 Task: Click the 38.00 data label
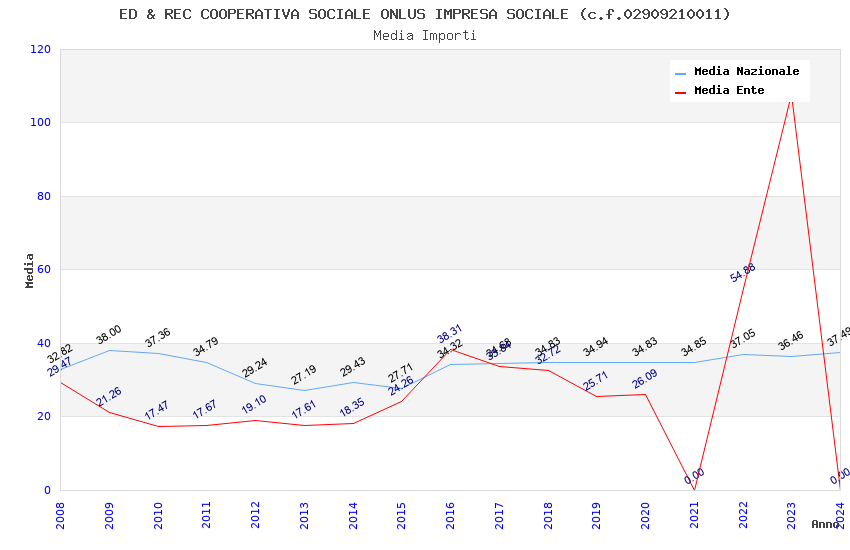(x=109, y=334)
